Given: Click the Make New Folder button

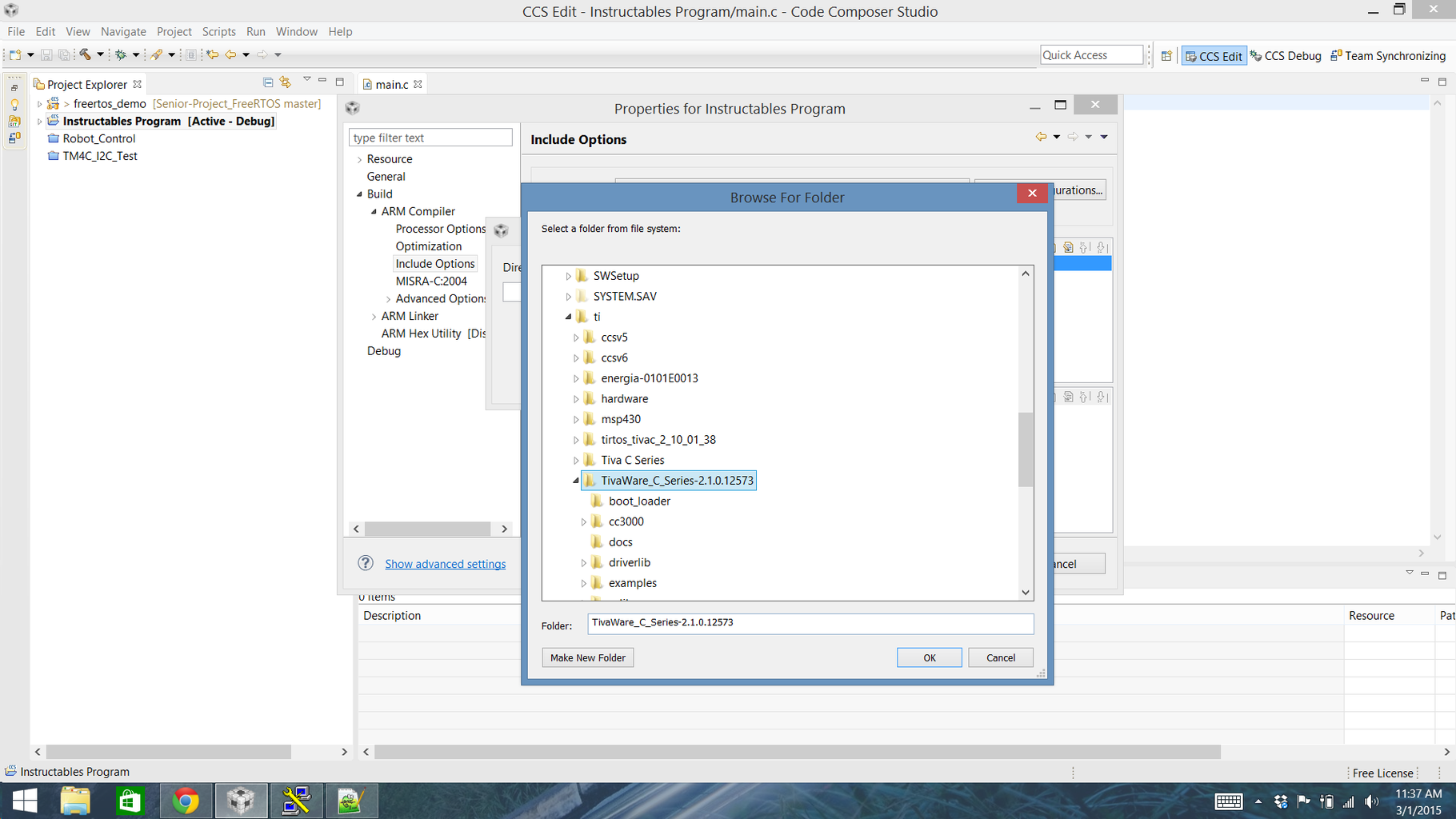Looking at the screenshot, I should [x=587, y=657].
